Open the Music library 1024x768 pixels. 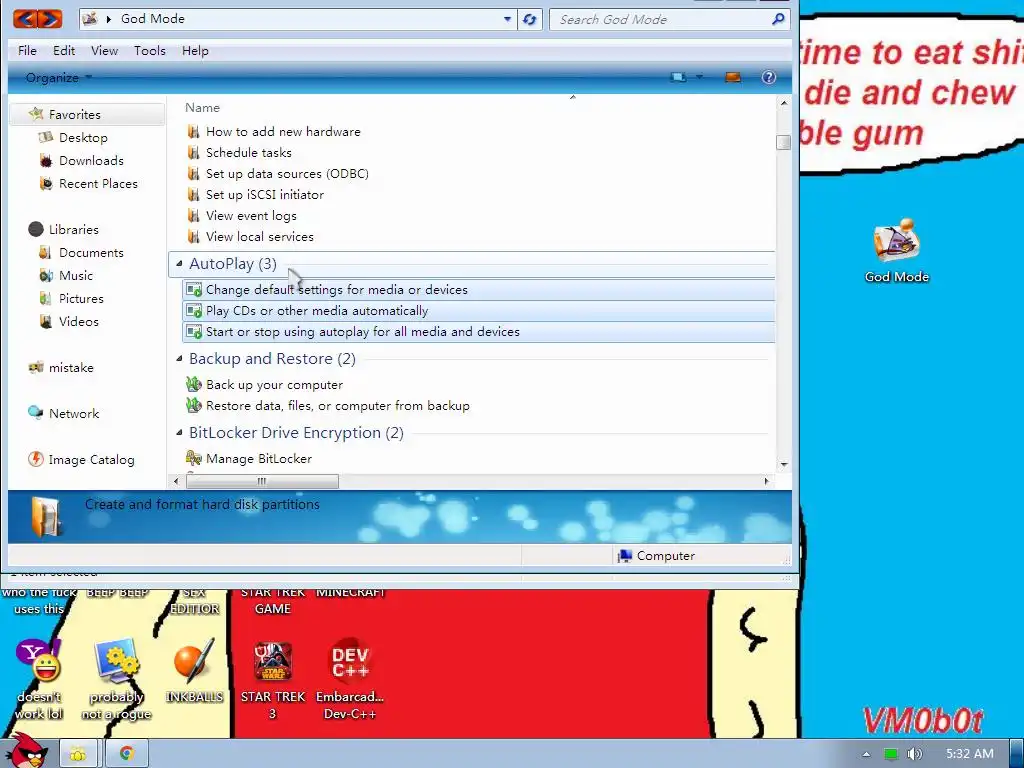pos(76,275)
